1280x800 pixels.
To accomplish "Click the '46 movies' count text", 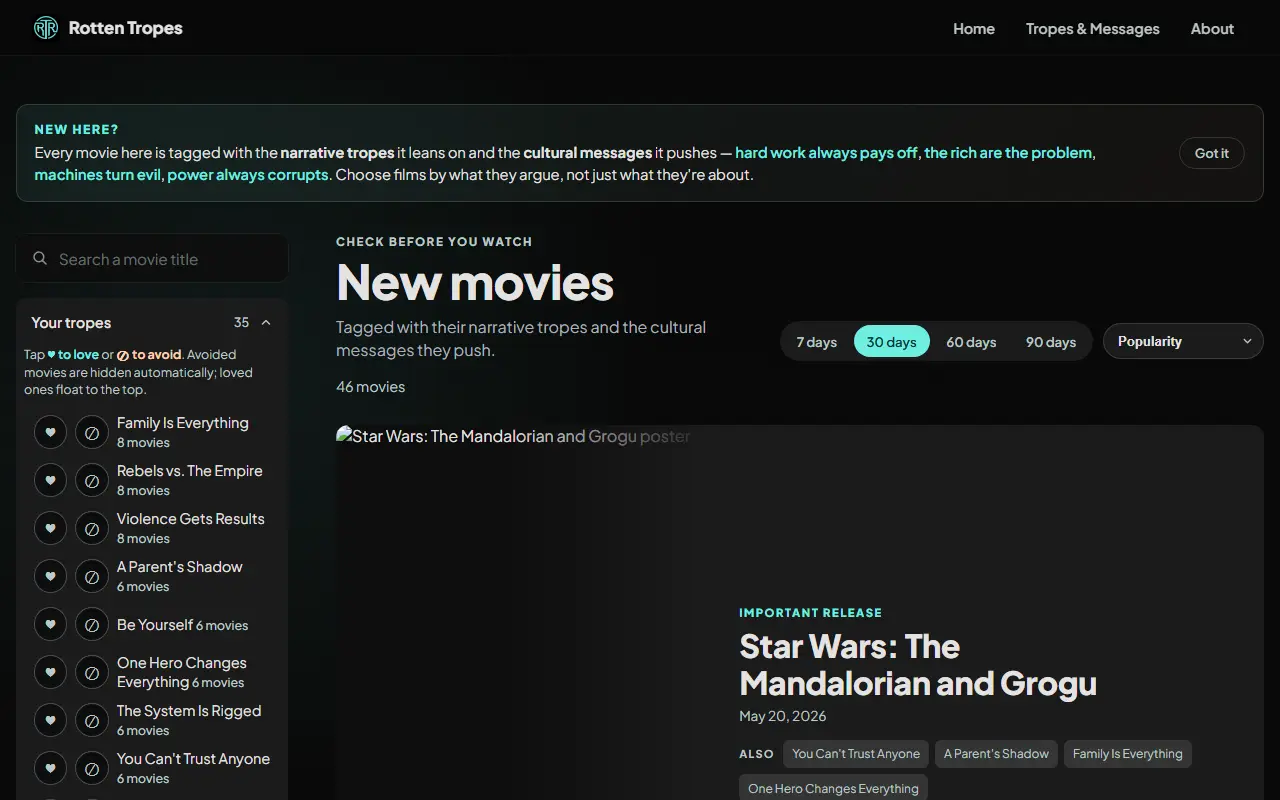I will (371, 386).
